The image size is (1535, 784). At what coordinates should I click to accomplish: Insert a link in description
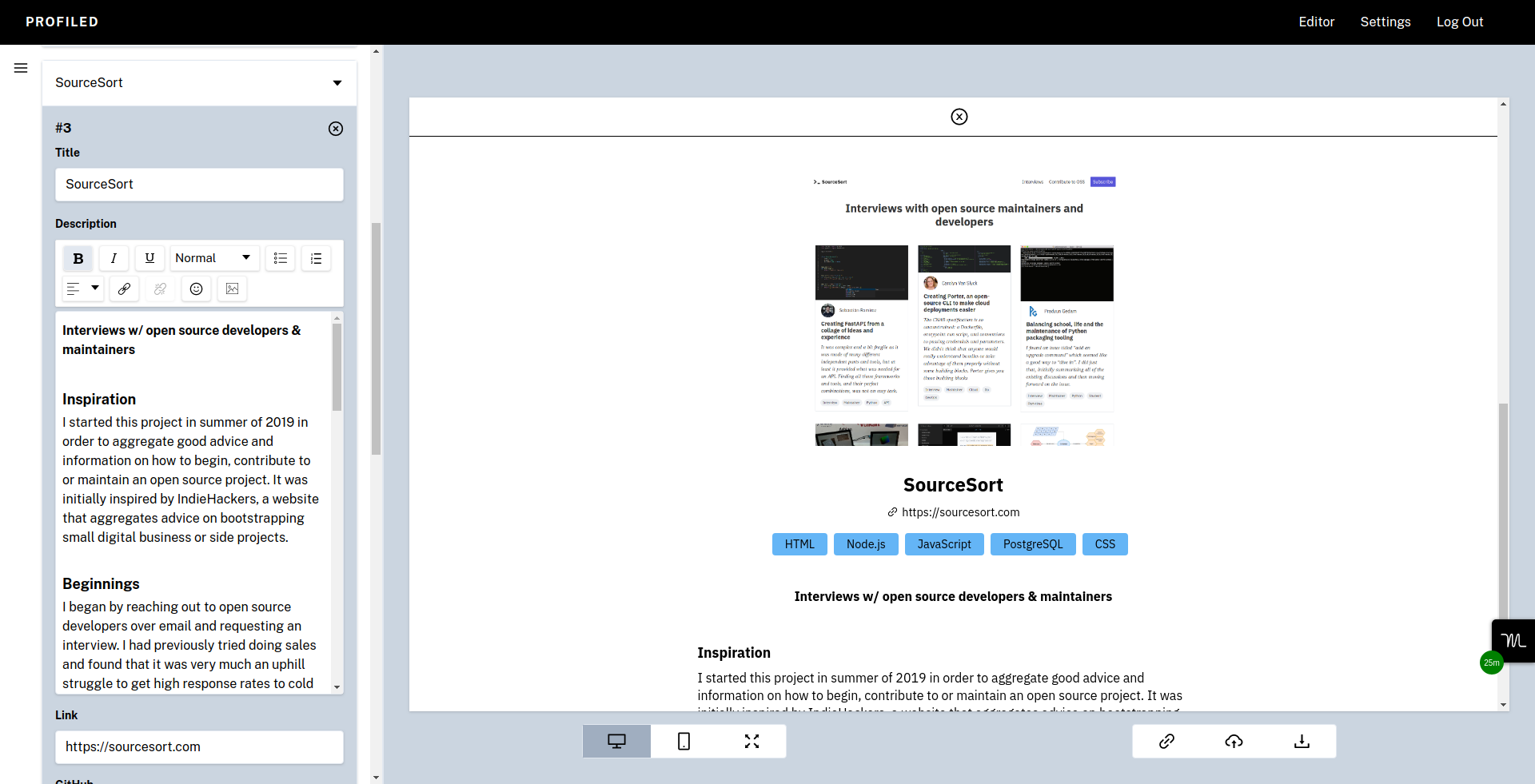[125, 289]
